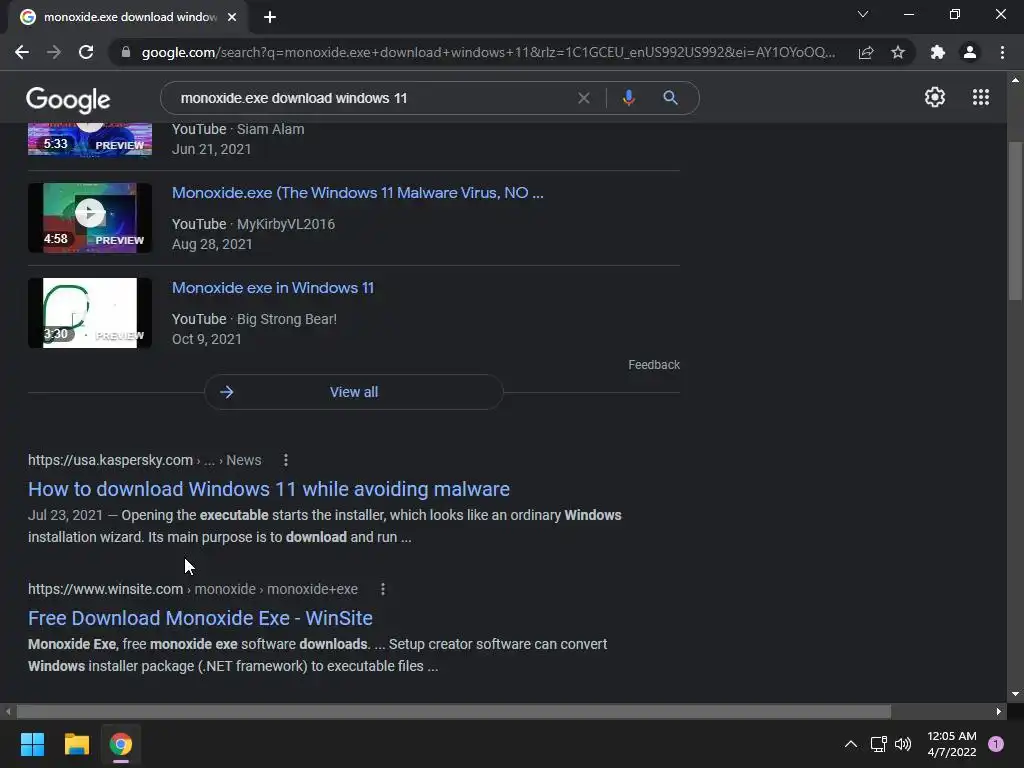Screen dimensions: 1024x768
Task: Open 'Monoxide.exe (The Windows 11 Malware Virus' video
Action: click(x=357, y=193)
